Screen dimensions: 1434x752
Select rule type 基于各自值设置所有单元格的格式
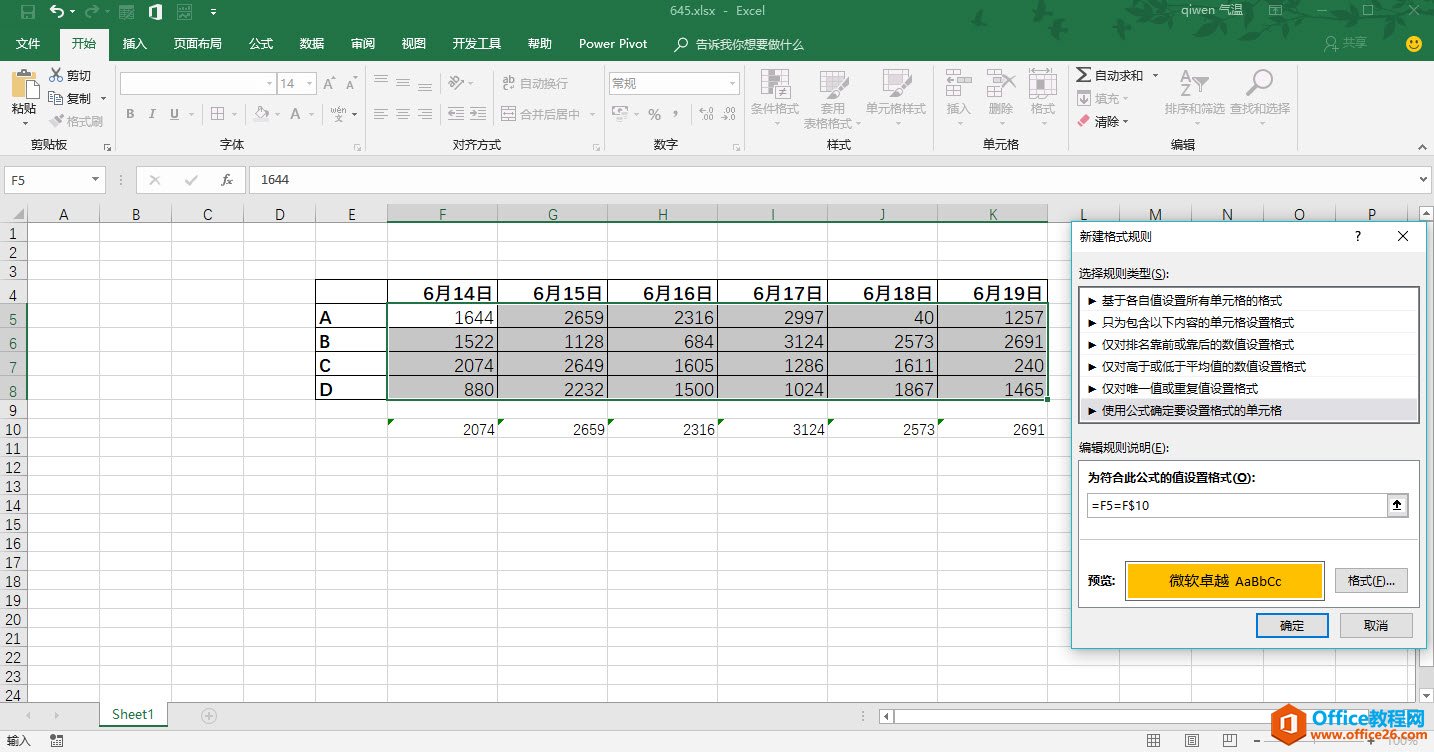(x=1249, y=300)
